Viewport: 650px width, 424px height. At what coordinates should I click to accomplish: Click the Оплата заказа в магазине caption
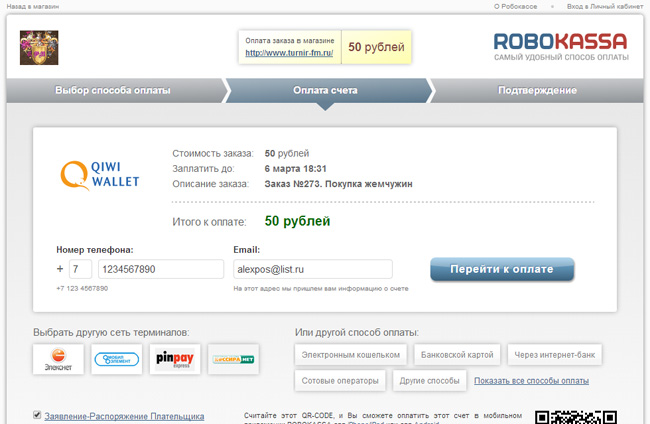[x=290, y=41]
